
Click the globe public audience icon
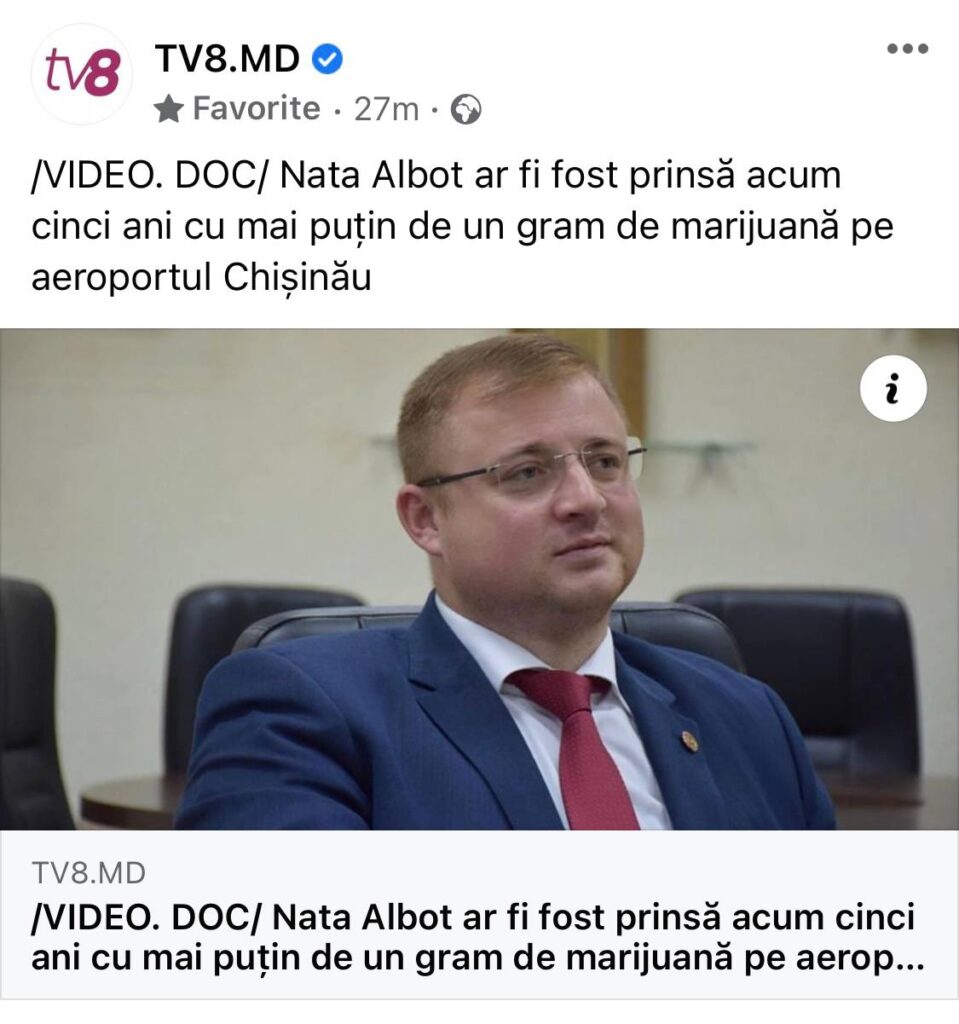pyautogui.click(x=466, y=110)
